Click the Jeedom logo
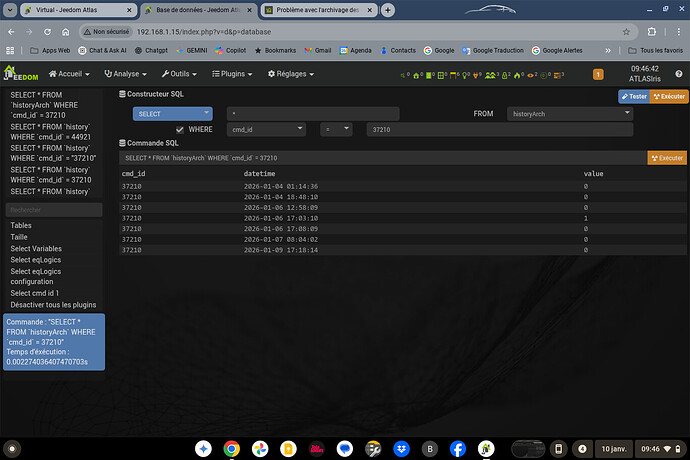Viewport: 690px width, 460px height. (21, 74)
